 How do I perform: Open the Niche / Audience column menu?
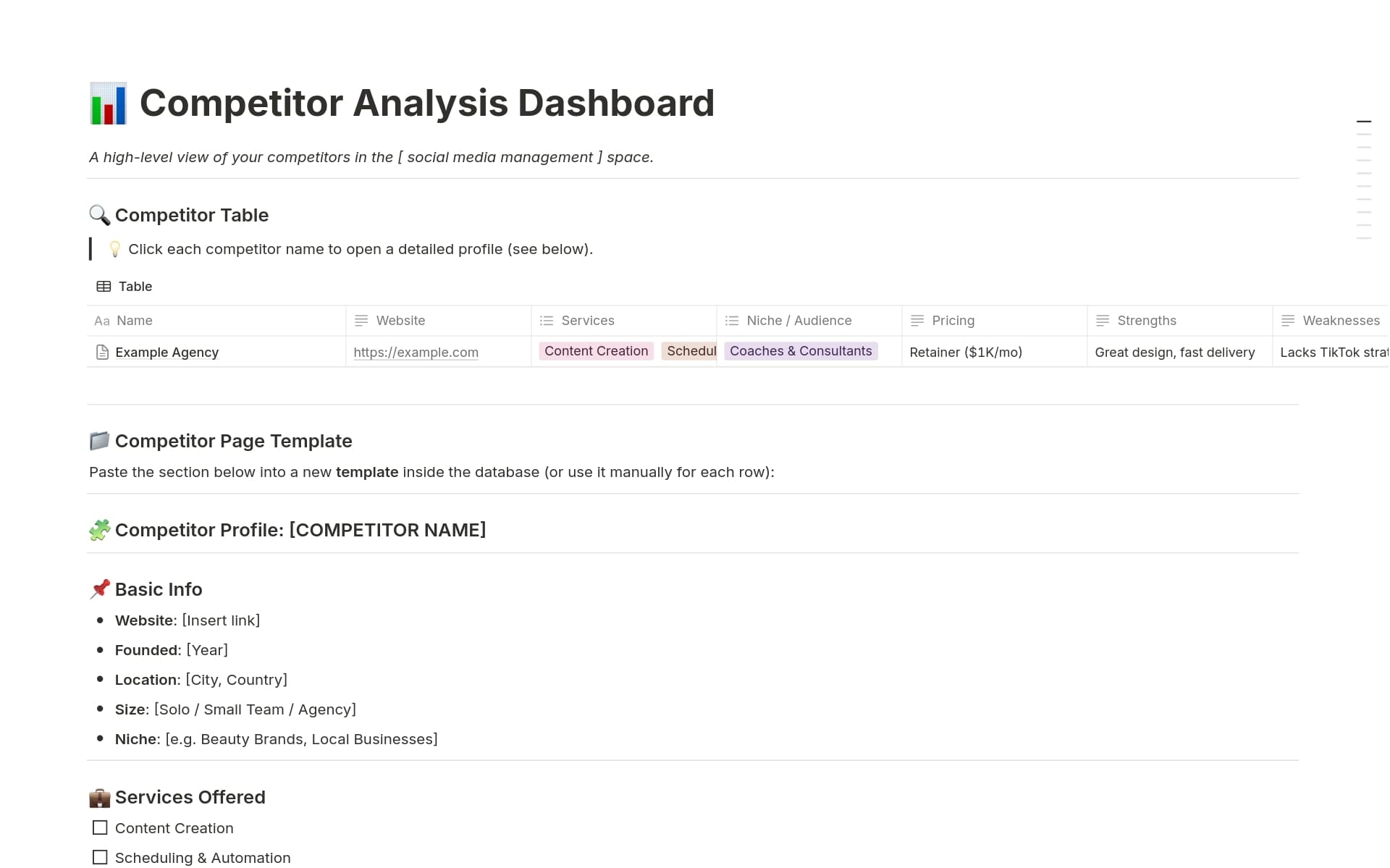pyautogui.click(x=799, y=320)
